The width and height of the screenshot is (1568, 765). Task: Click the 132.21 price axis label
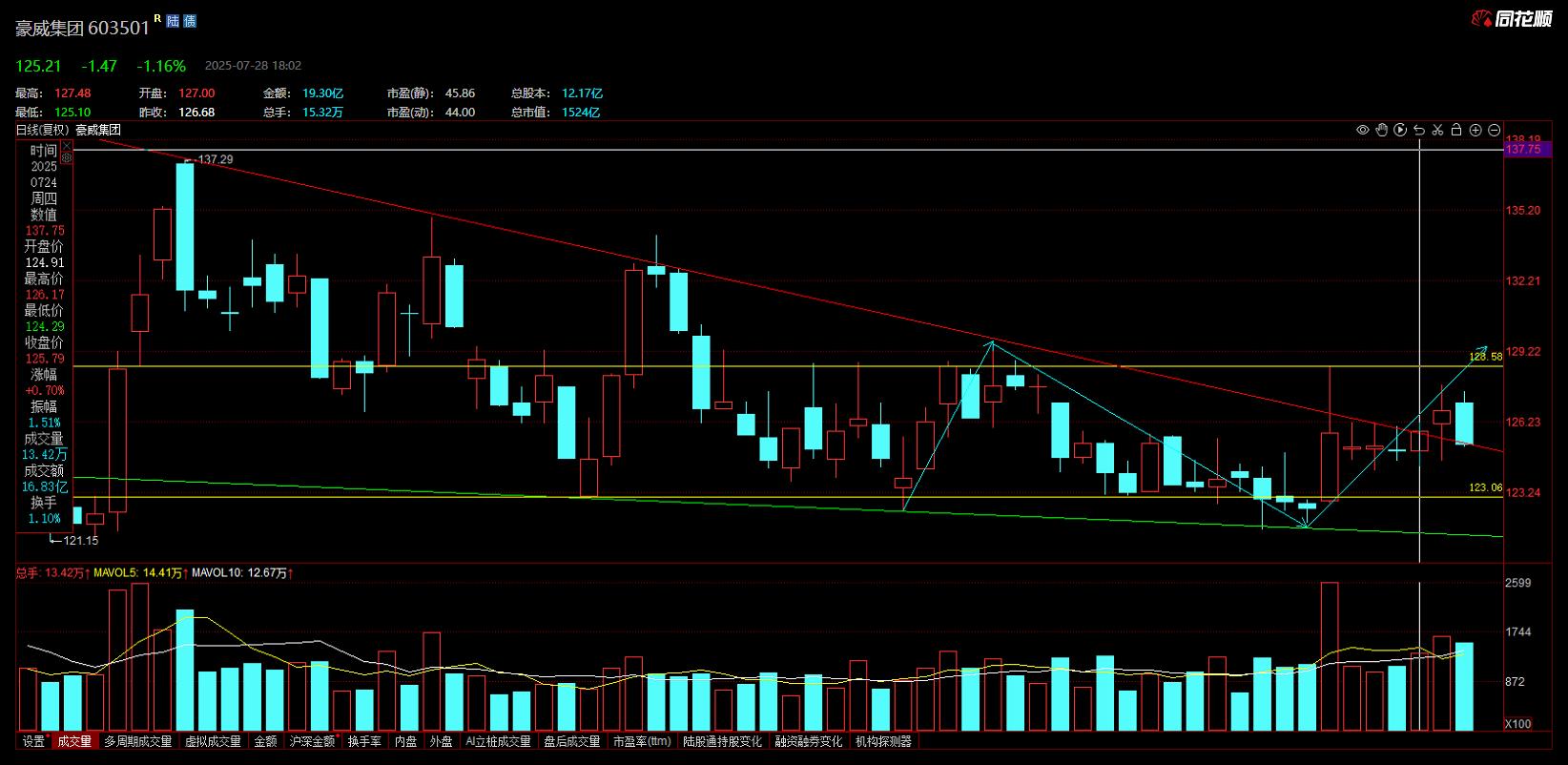coord(1523,280)
